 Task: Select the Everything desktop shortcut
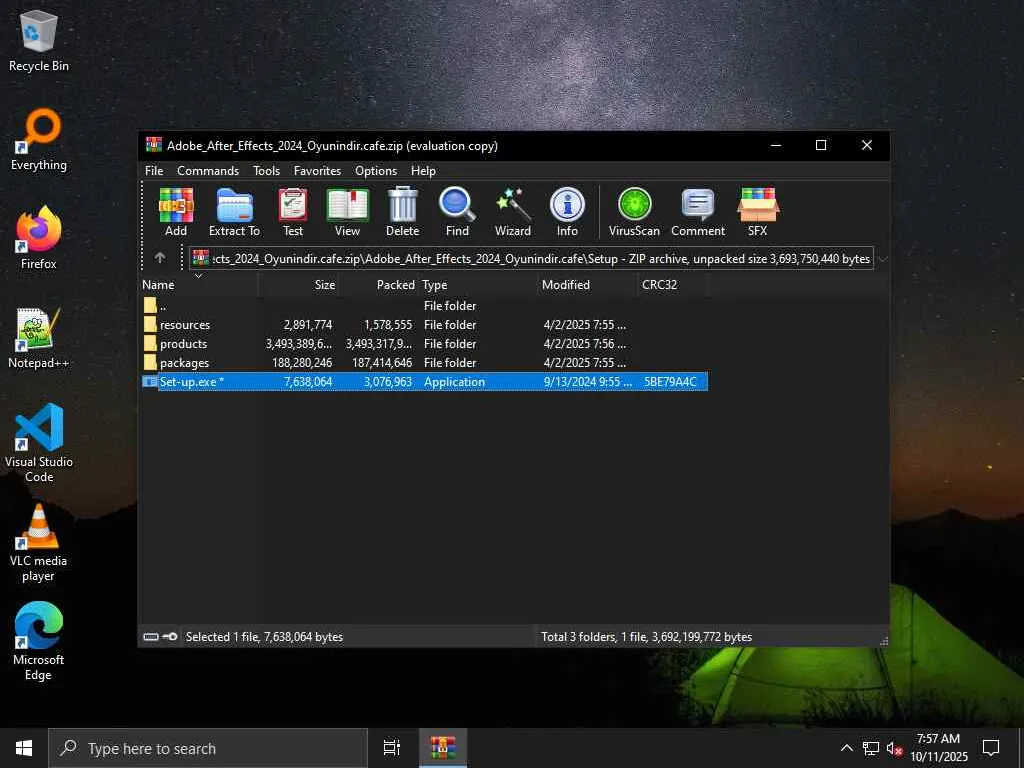(39, 140)
